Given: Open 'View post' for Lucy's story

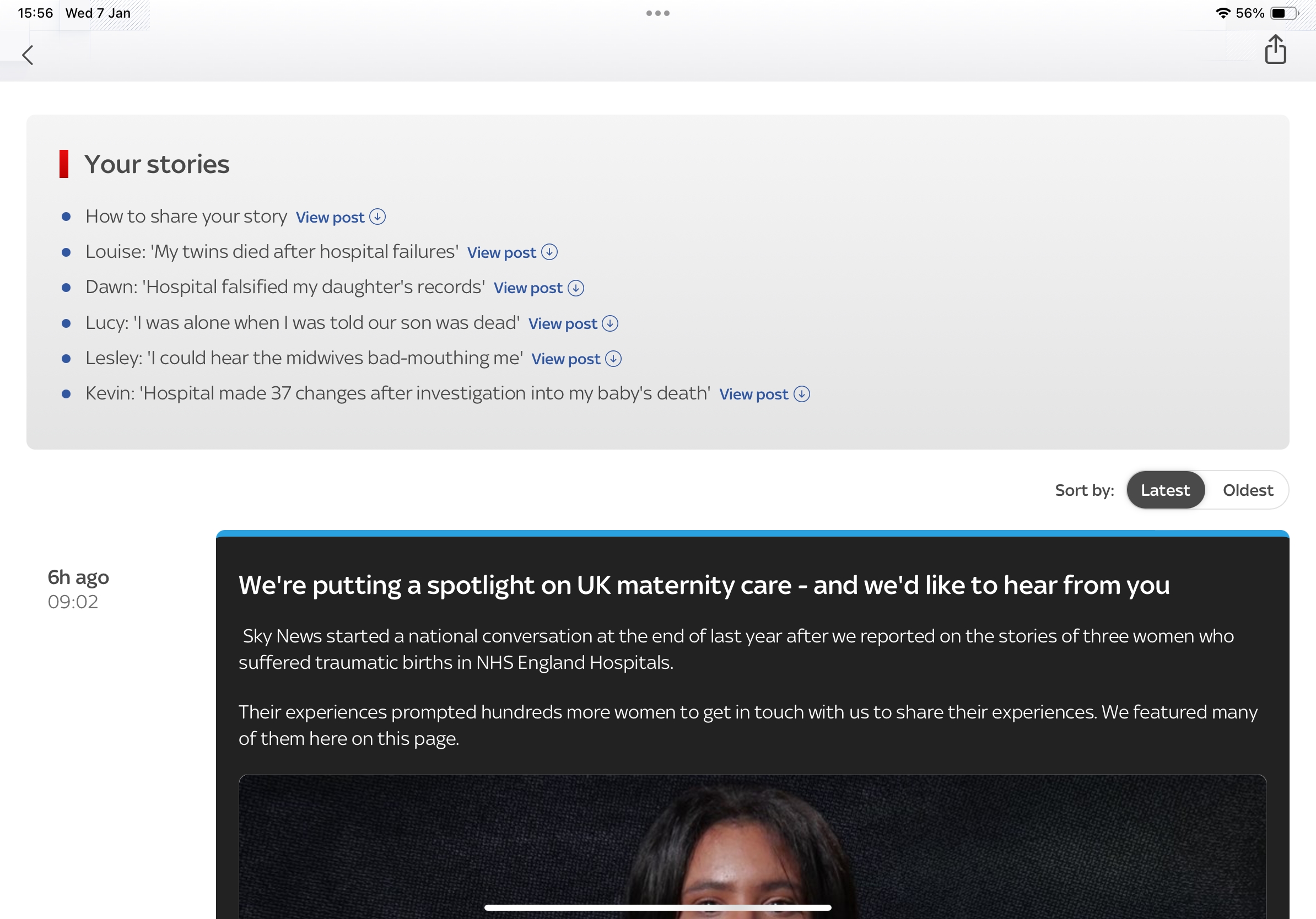Looking at the screenshot, I should (562, 324).
